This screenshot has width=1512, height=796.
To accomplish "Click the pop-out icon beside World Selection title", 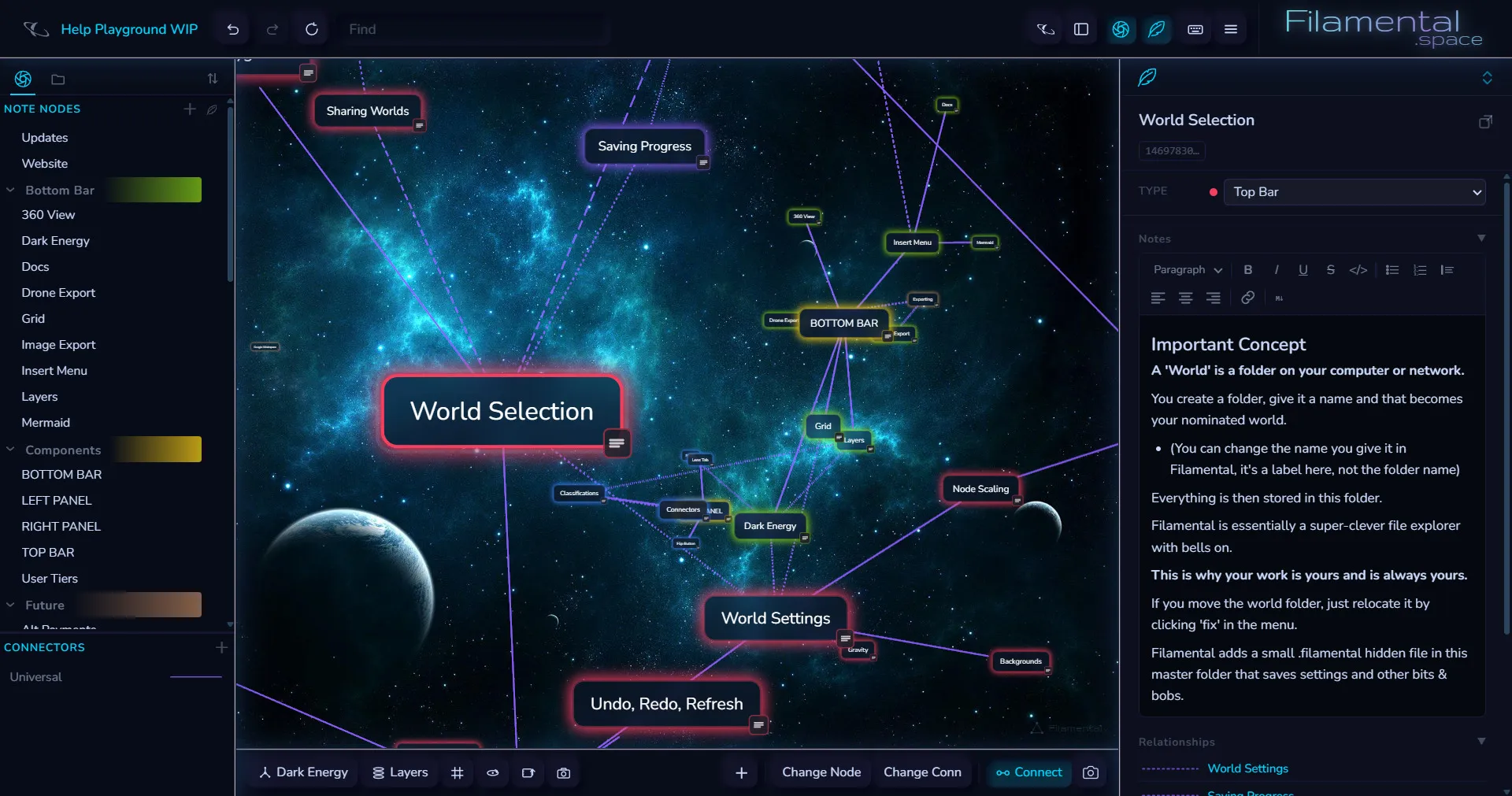I will coord(1485,121).
